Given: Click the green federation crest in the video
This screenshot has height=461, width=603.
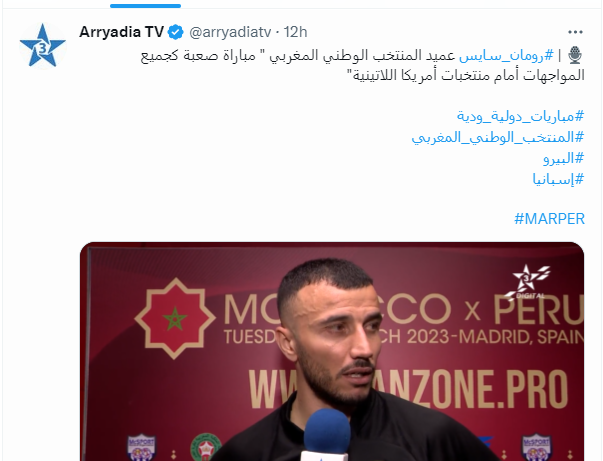Looking at the screenshot, I should click(206, 448).
